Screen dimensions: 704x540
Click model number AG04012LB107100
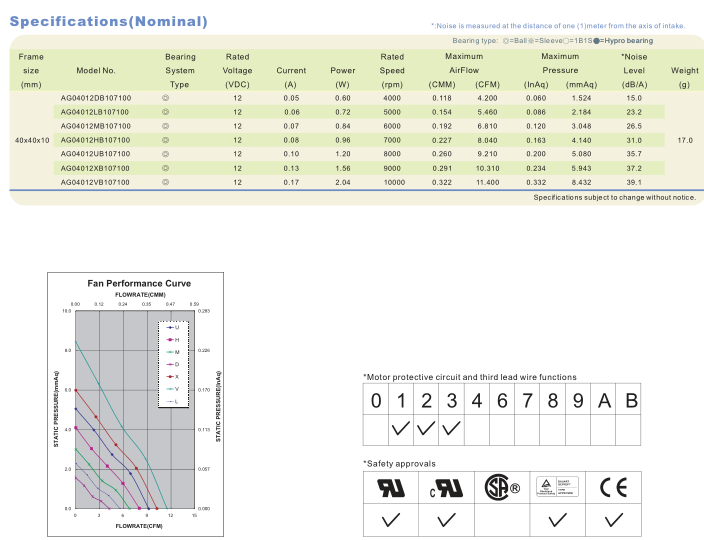[x=95, y=112]
